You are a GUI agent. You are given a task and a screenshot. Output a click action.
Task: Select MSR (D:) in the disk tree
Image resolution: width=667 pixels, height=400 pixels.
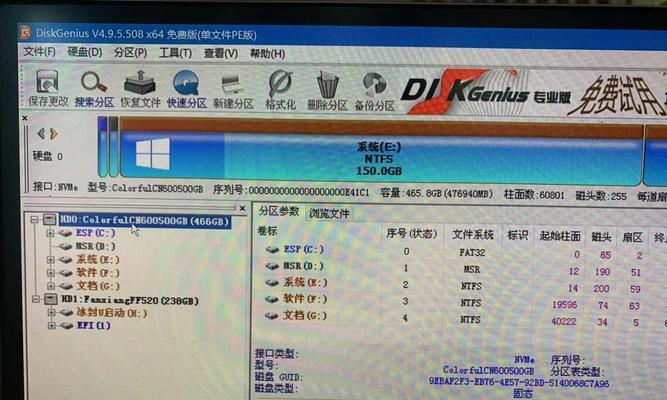tap(96, 246)
